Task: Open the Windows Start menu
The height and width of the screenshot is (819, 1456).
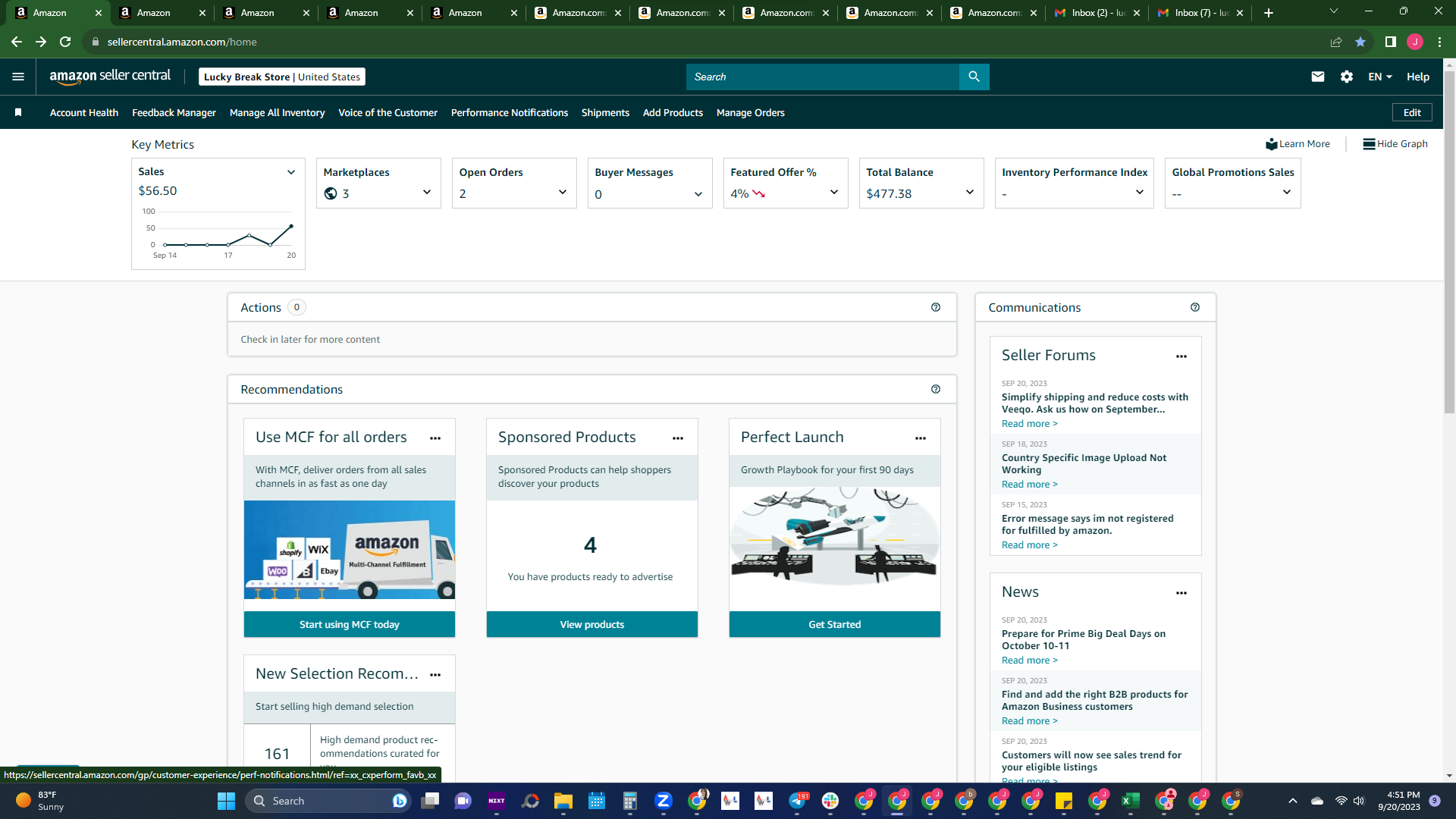Action: coord(226,801)
